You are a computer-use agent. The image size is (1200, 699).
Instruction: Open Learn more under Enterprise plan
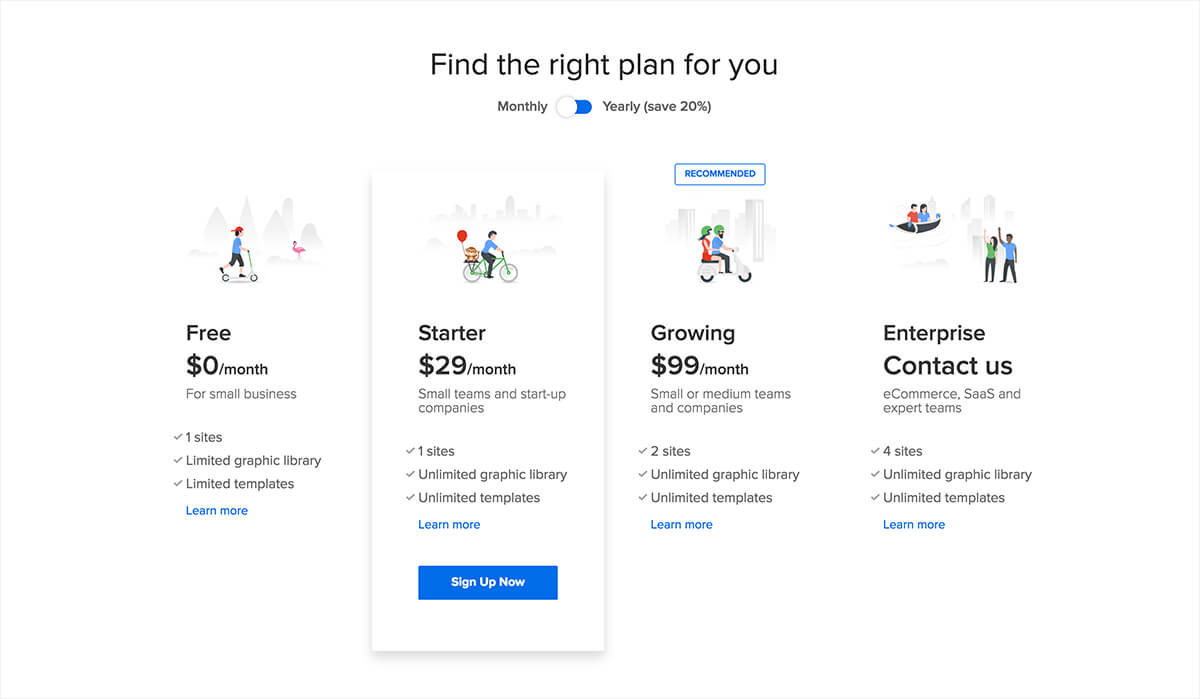pyautogui.click(x=913, y=525)
